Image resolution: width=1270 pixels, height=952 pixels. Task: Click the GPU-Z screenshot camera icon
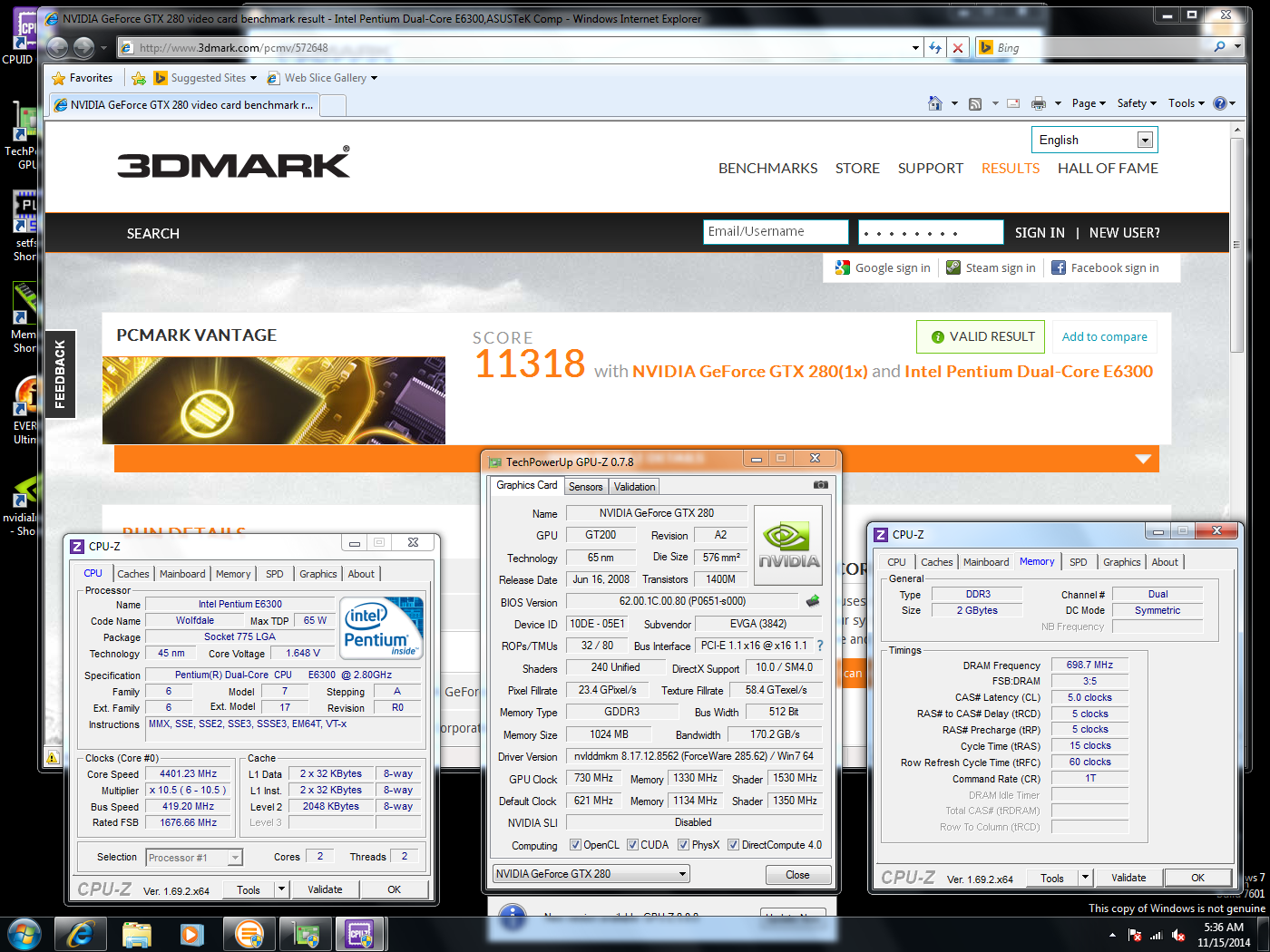pyautogui.click(x=821, y=485)
